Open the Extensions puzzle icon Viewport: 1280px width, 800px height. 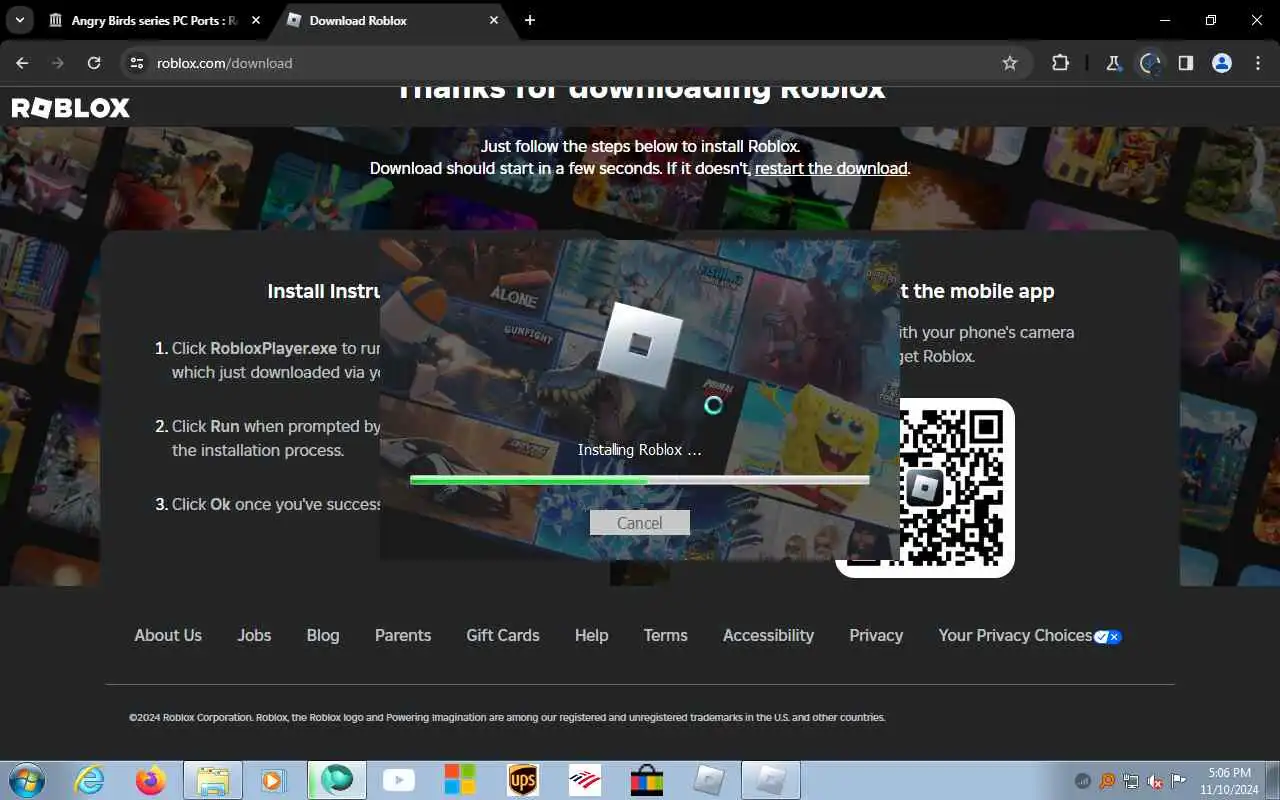[x=1060, y=63]
